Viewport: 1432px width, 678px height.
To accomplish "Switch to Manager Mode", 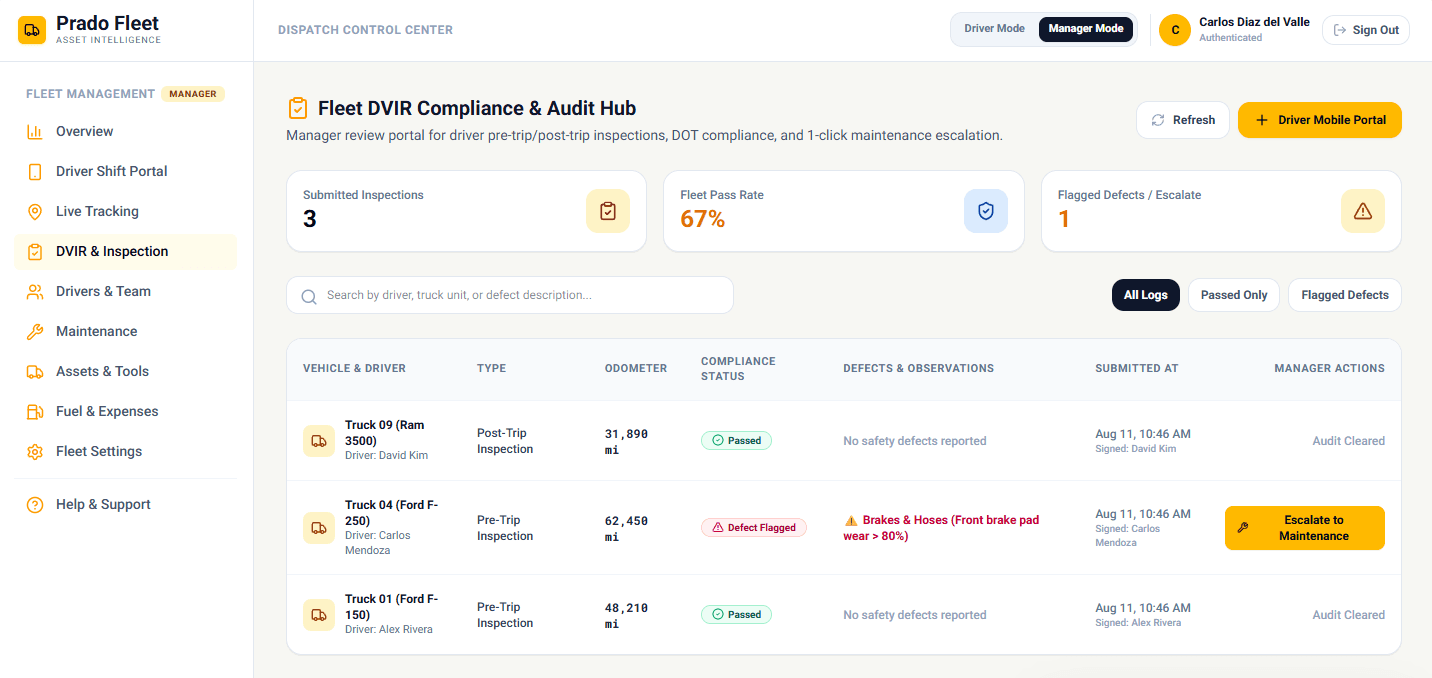I will 1086,29.
